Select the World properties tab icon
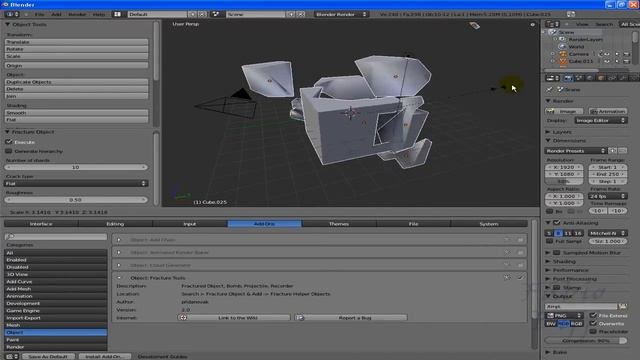 590,78
